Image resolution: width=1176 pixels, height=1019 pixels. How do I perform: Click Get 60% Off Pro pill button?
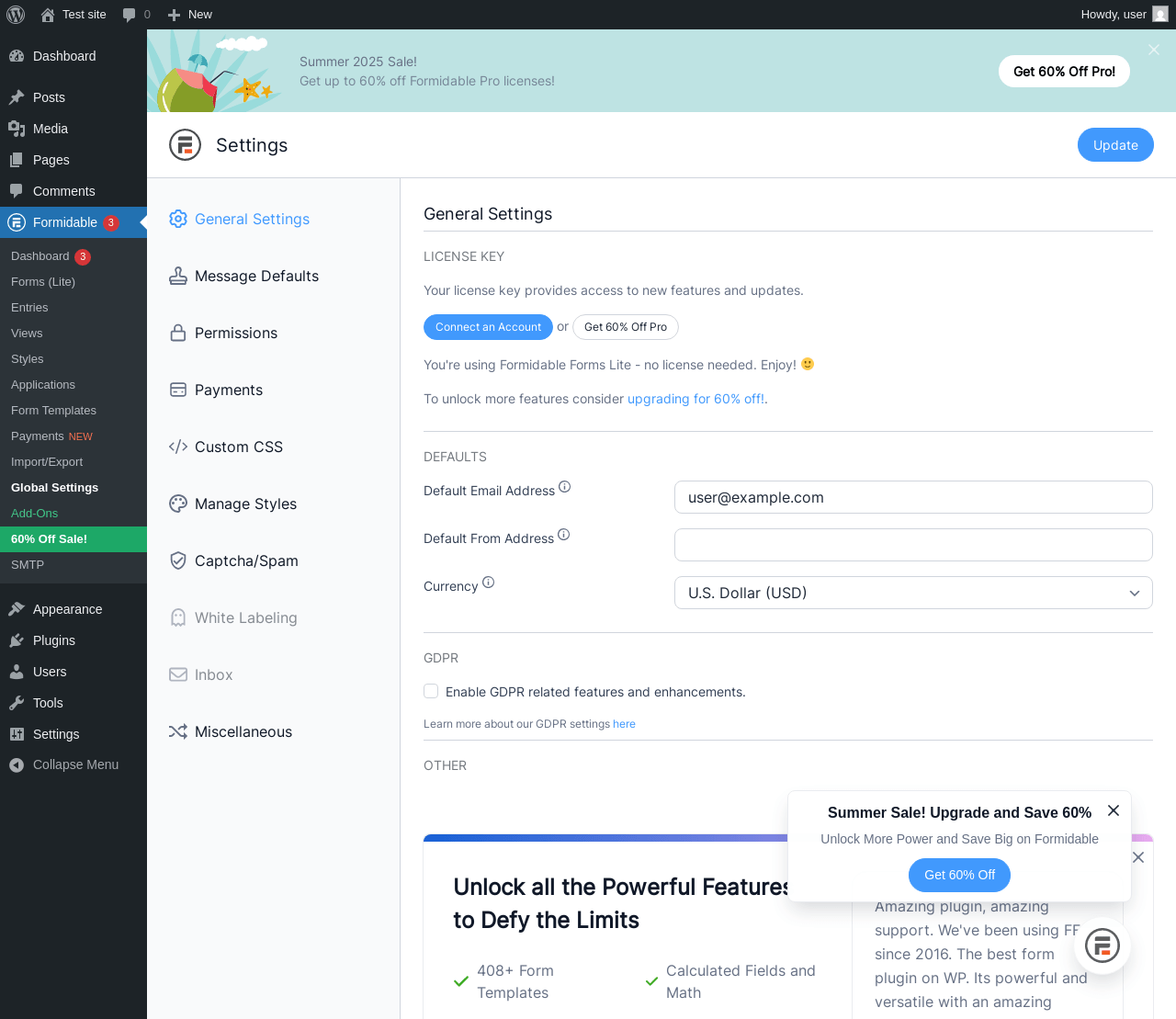(626, 327)
